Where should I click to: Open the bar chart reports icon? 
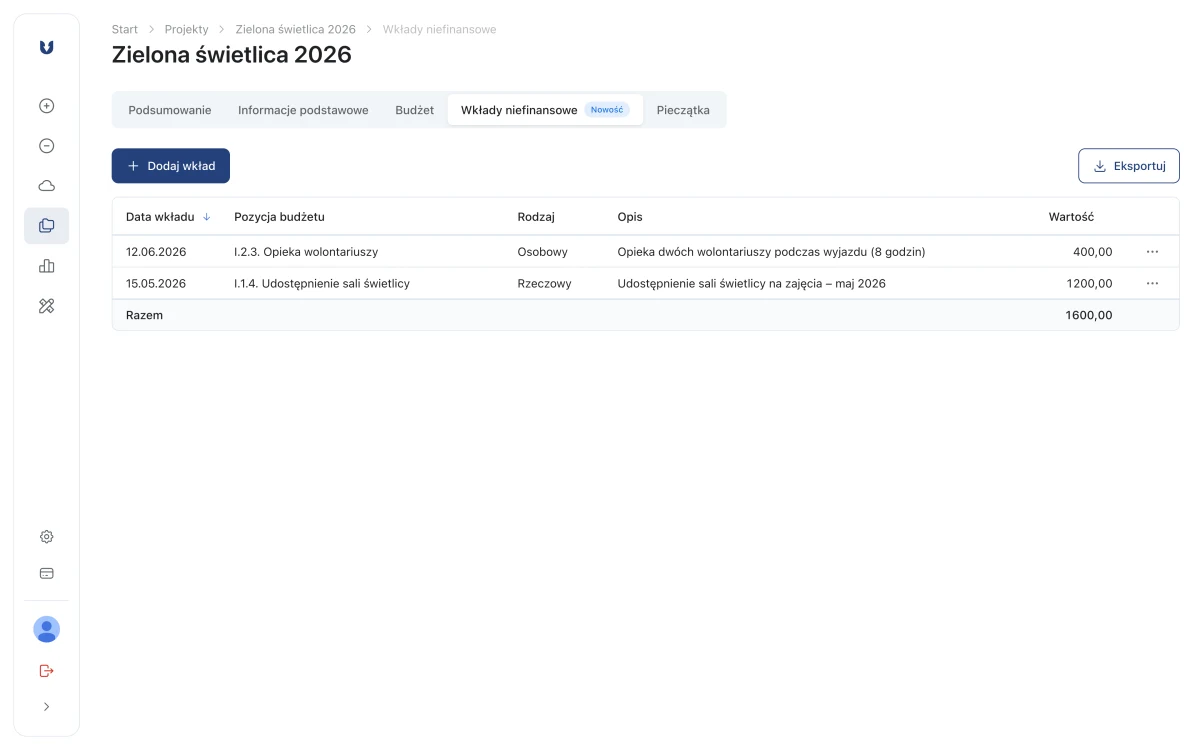click(46, 266)
